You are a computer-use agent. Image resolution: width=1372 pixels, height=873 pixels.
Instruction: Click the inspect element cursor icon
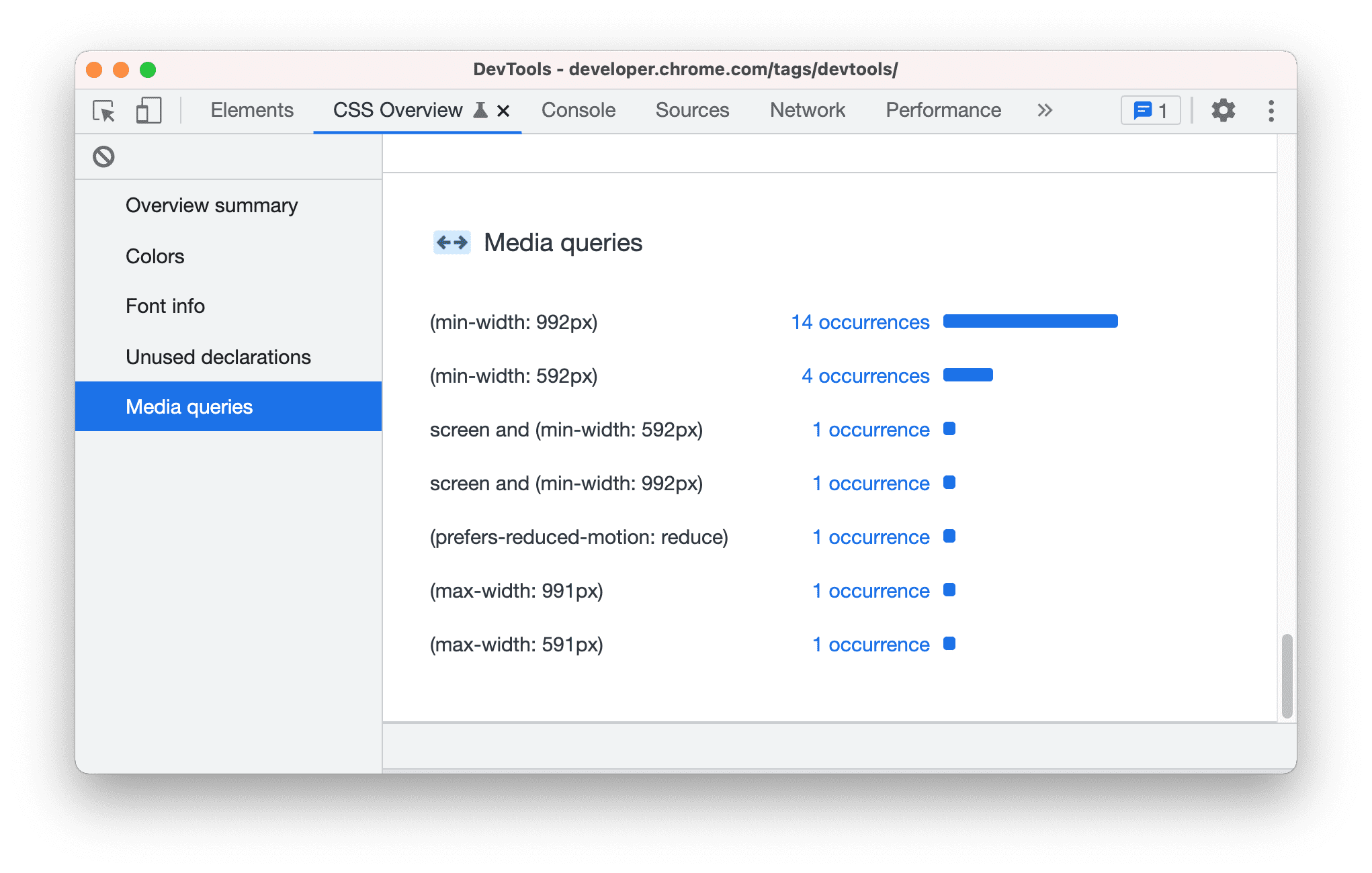point(103,111)
